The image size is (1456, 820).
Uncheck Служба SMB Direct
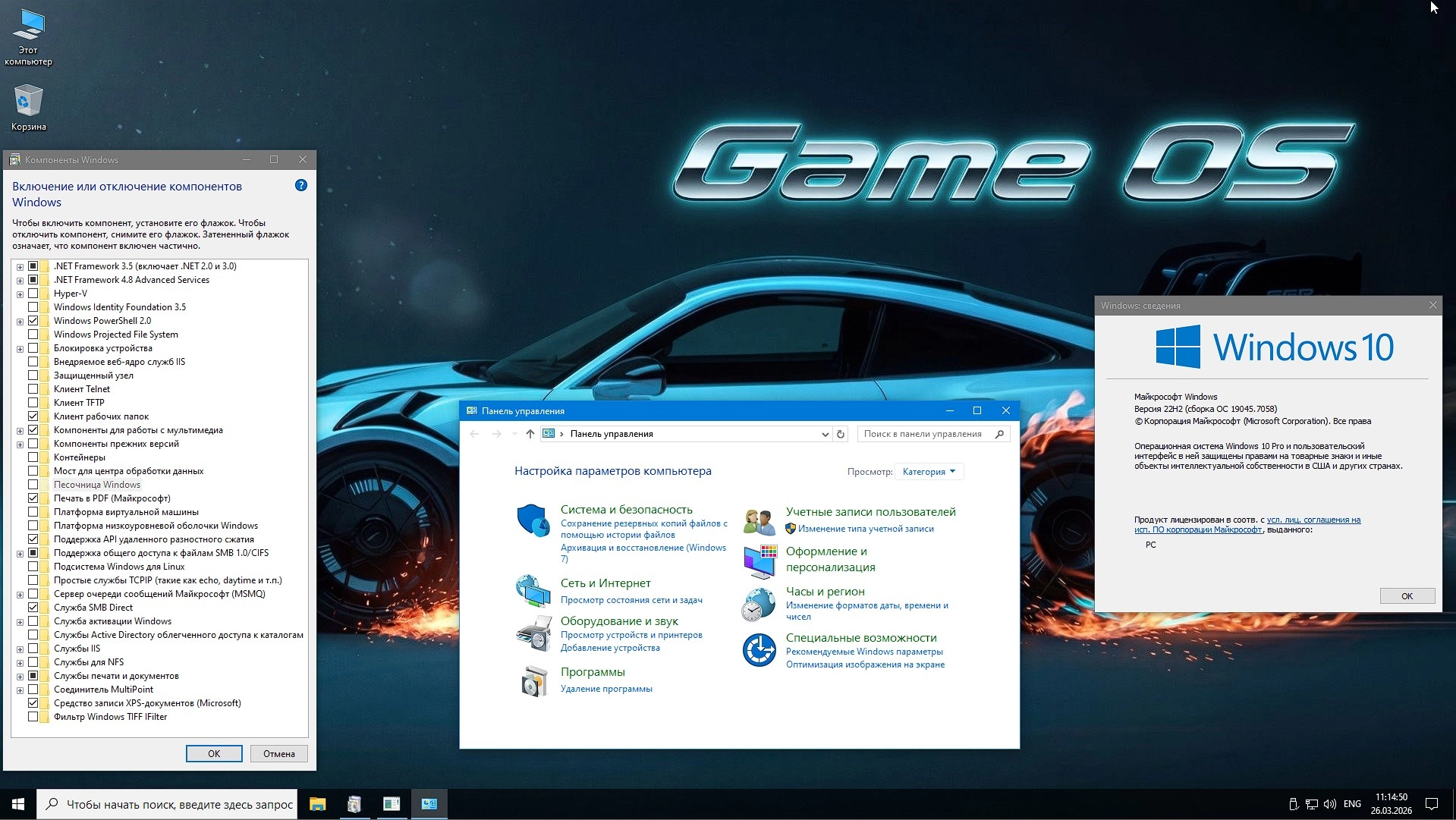[x=33, y=608]
